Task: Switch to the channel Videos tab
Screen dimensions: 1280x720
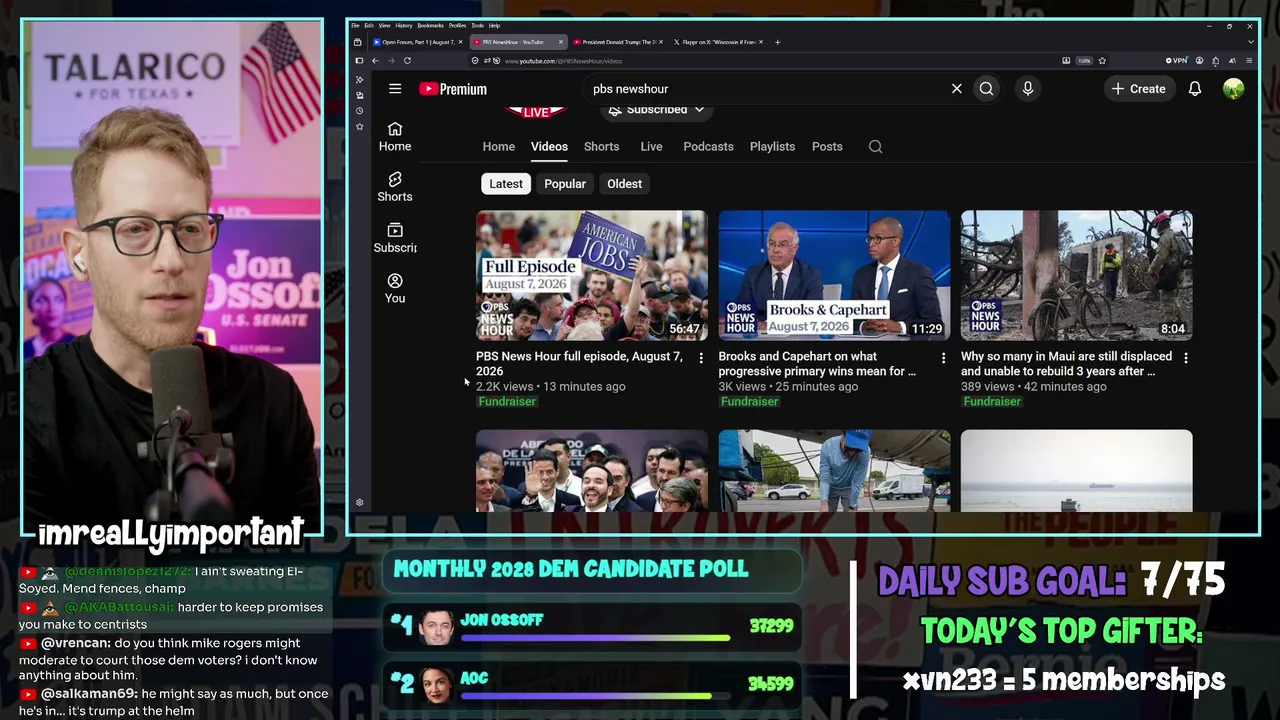Action: [x=549, y=147]
